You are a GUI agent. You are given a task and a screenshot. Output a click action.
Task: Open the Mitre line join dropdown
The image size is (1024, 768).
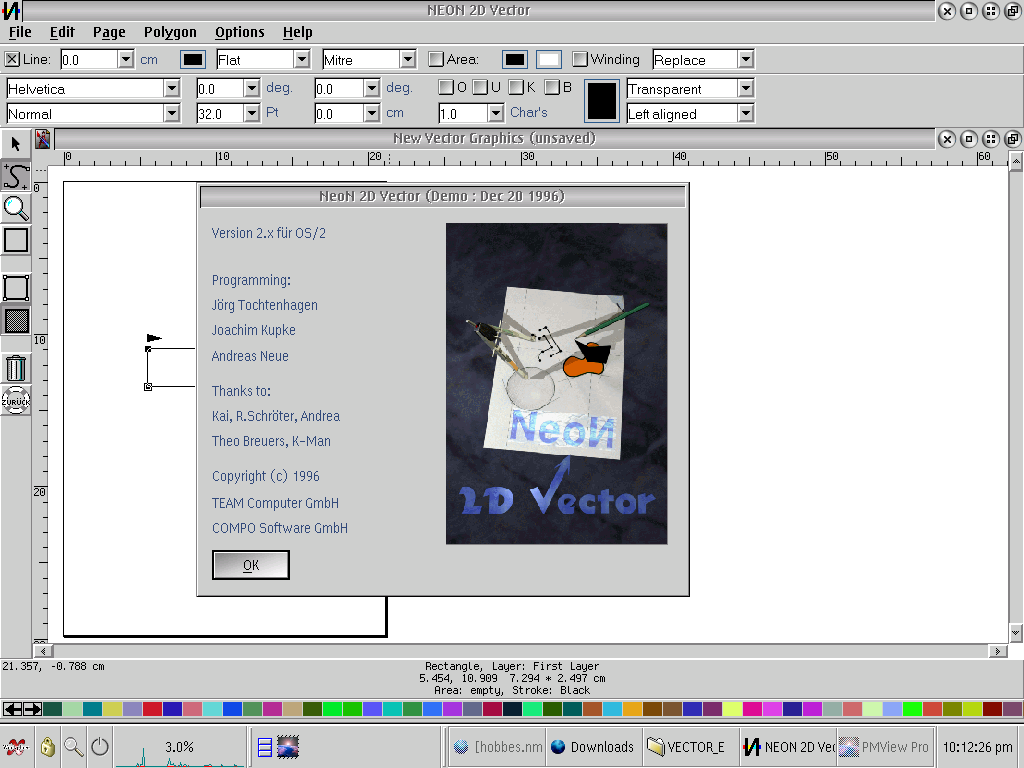408,59
